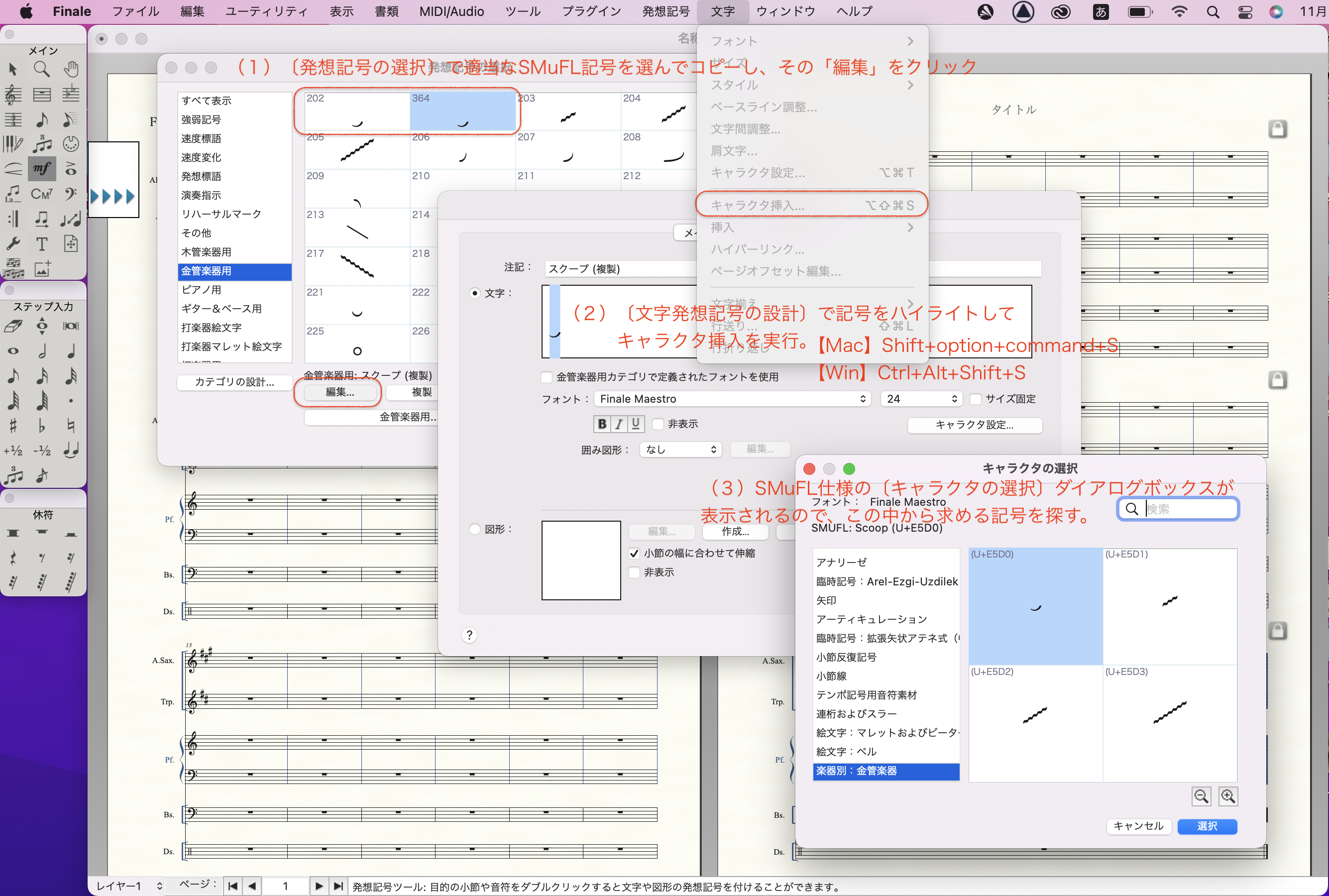Select the 文字 radio button

474,293
